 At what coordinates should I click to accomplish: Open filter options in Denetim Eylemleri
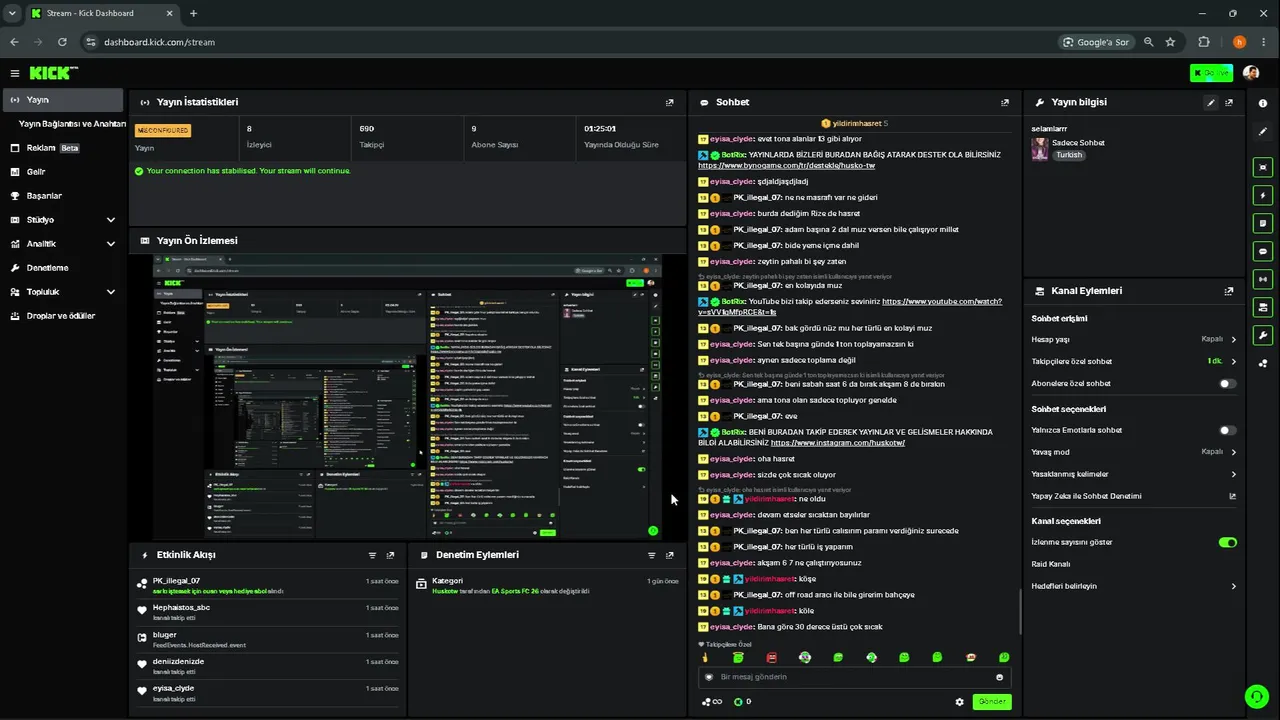coord(652,555)
